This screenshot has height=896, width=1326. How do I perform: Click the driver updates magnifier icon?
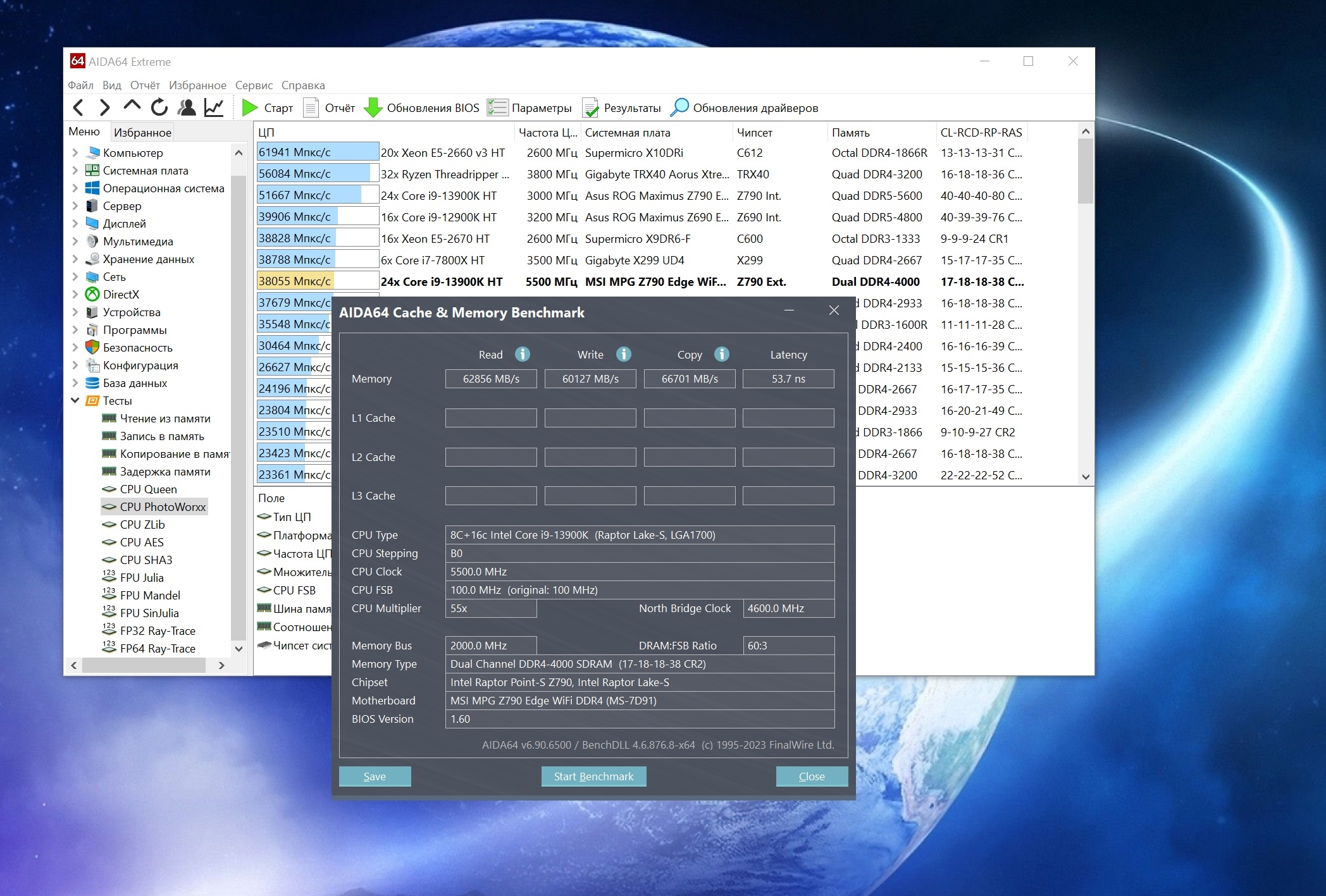point(679,107)
